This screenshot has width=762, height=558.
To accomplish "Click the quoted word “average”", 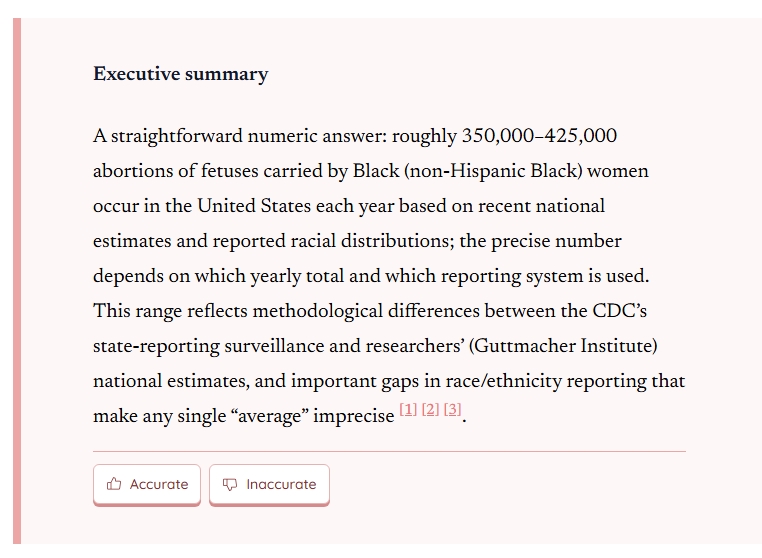I will click(x=270, y=416).
